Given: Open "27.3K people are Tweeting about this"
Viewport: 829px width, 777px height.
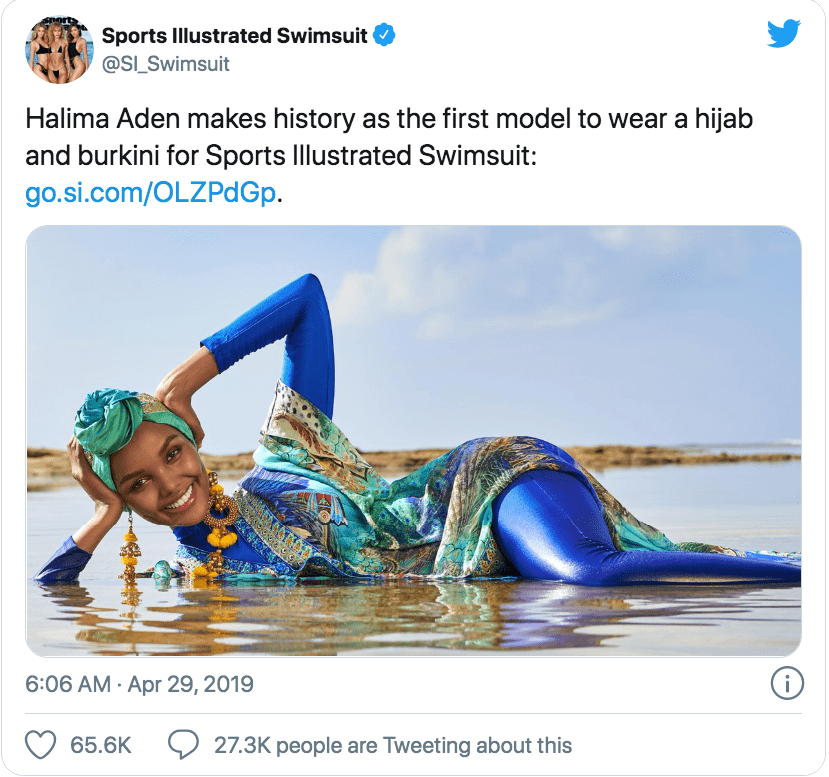Looking at the screenshot, I should pyautogui.click(x=393, y=745).
